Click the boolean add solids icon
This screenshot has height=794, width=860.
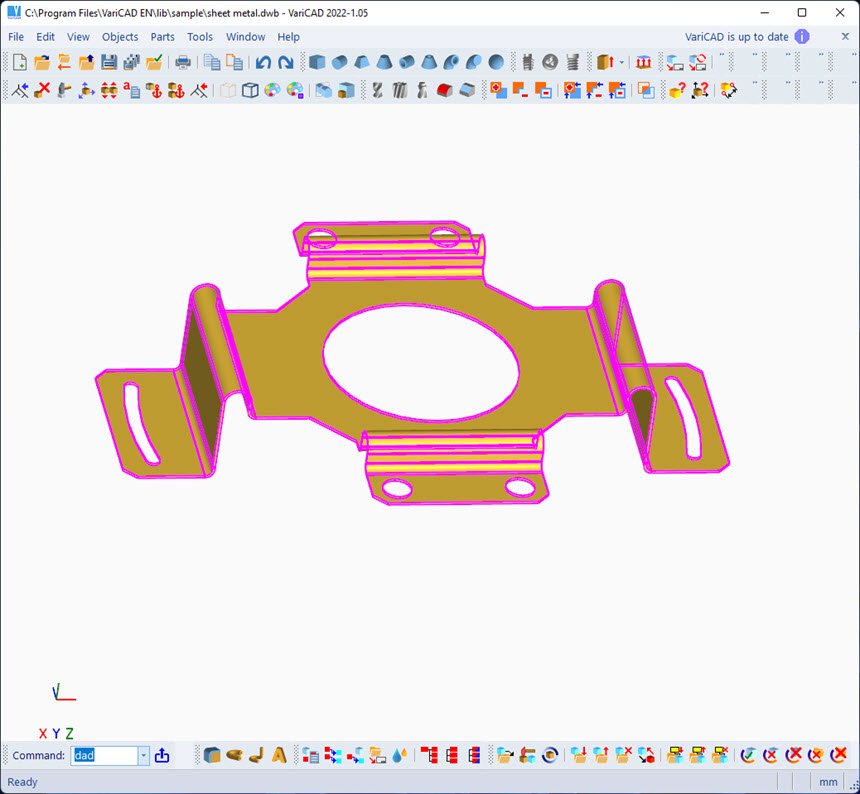pos(498,90)
